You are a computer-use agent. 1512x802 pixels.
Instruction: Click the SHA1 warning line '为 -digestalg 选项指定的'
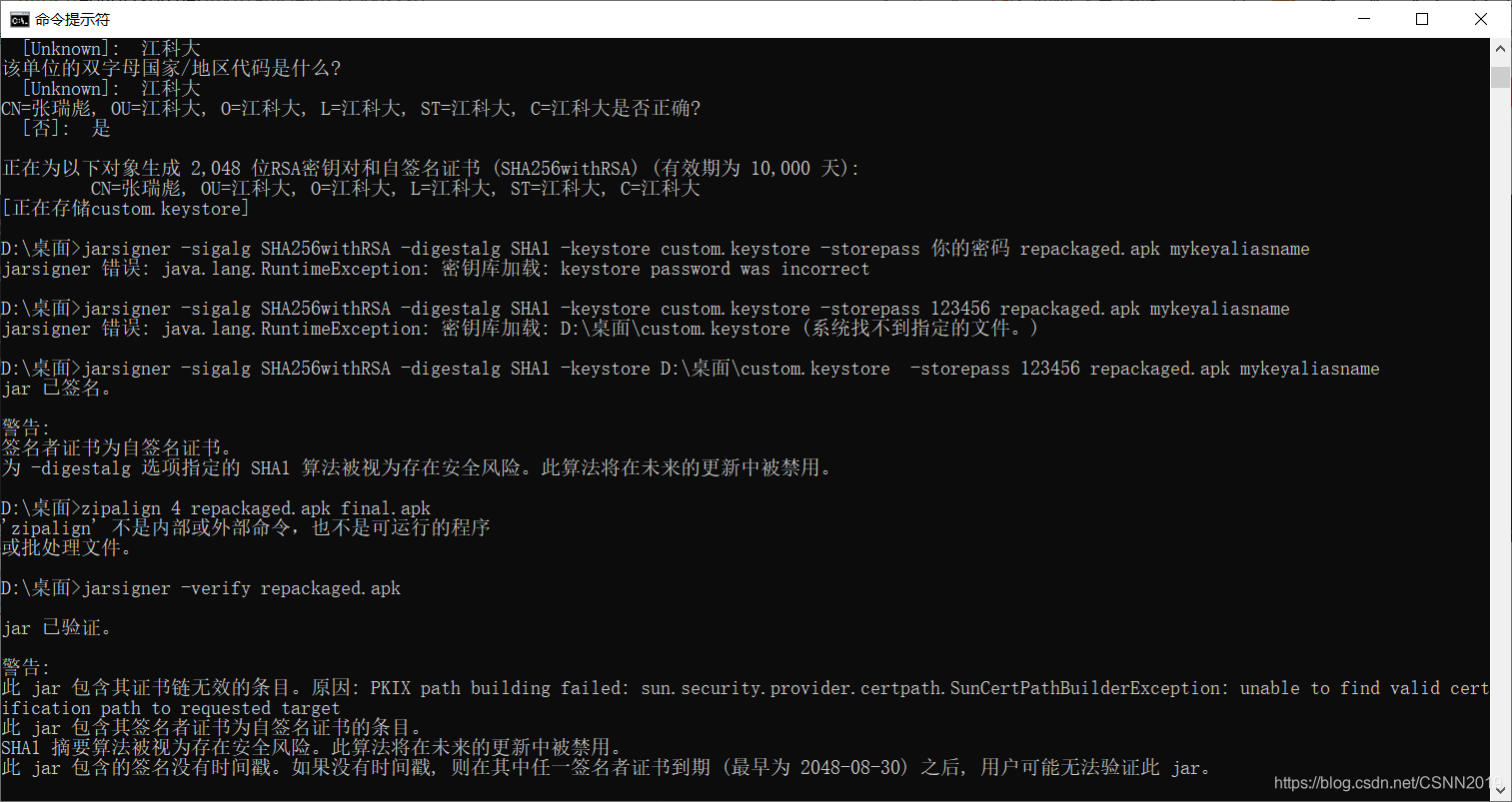[x=417, y=467]
